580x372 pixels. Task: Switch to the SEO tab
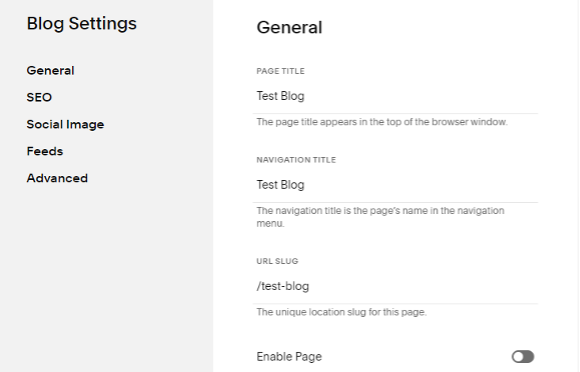click(39, 97)
